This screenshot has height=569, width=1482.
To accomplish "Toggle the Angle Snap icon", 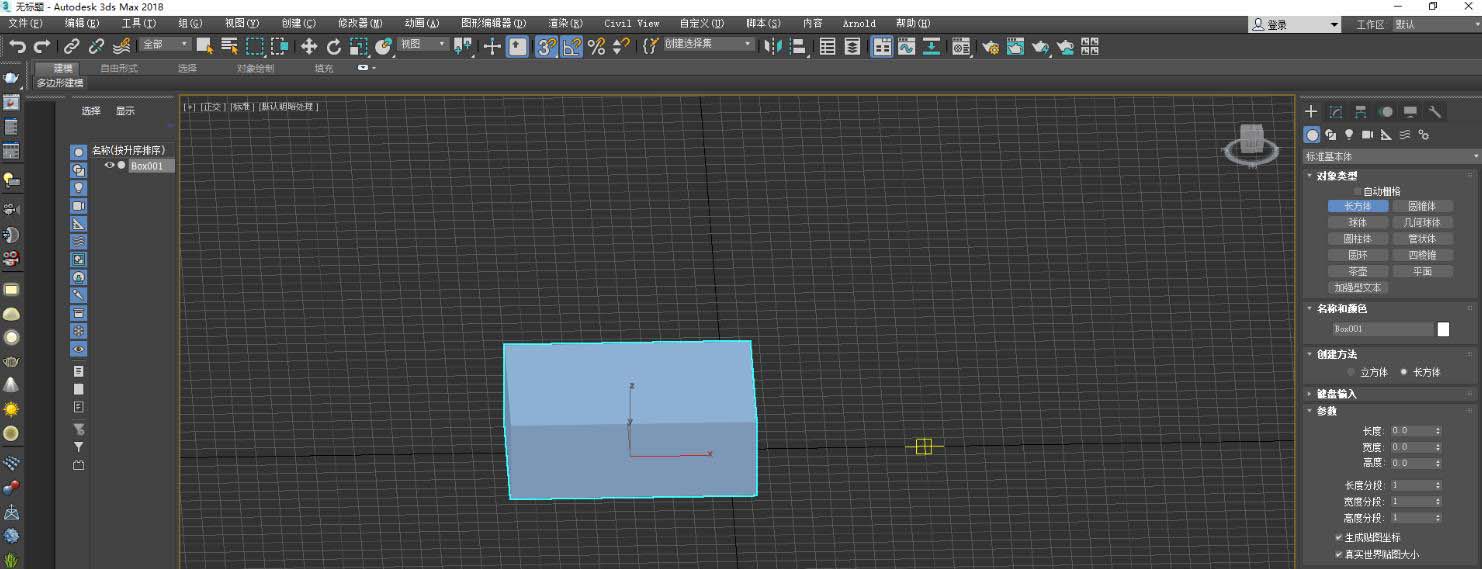I will (571, 45).
